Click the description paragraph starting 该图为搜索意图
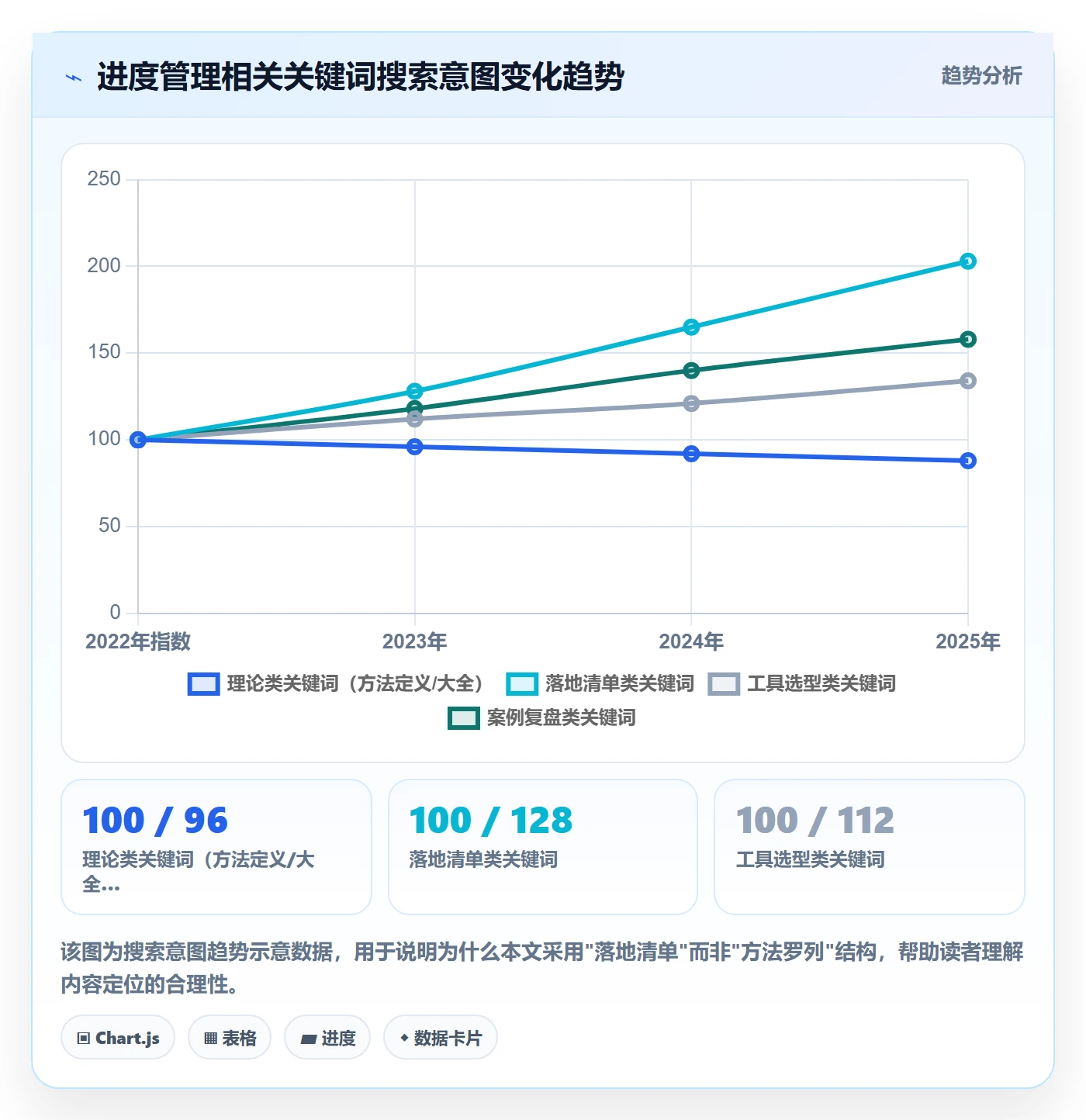Image resolution: width=1086 pixels, height=1120 pixels. pos(542,968)
